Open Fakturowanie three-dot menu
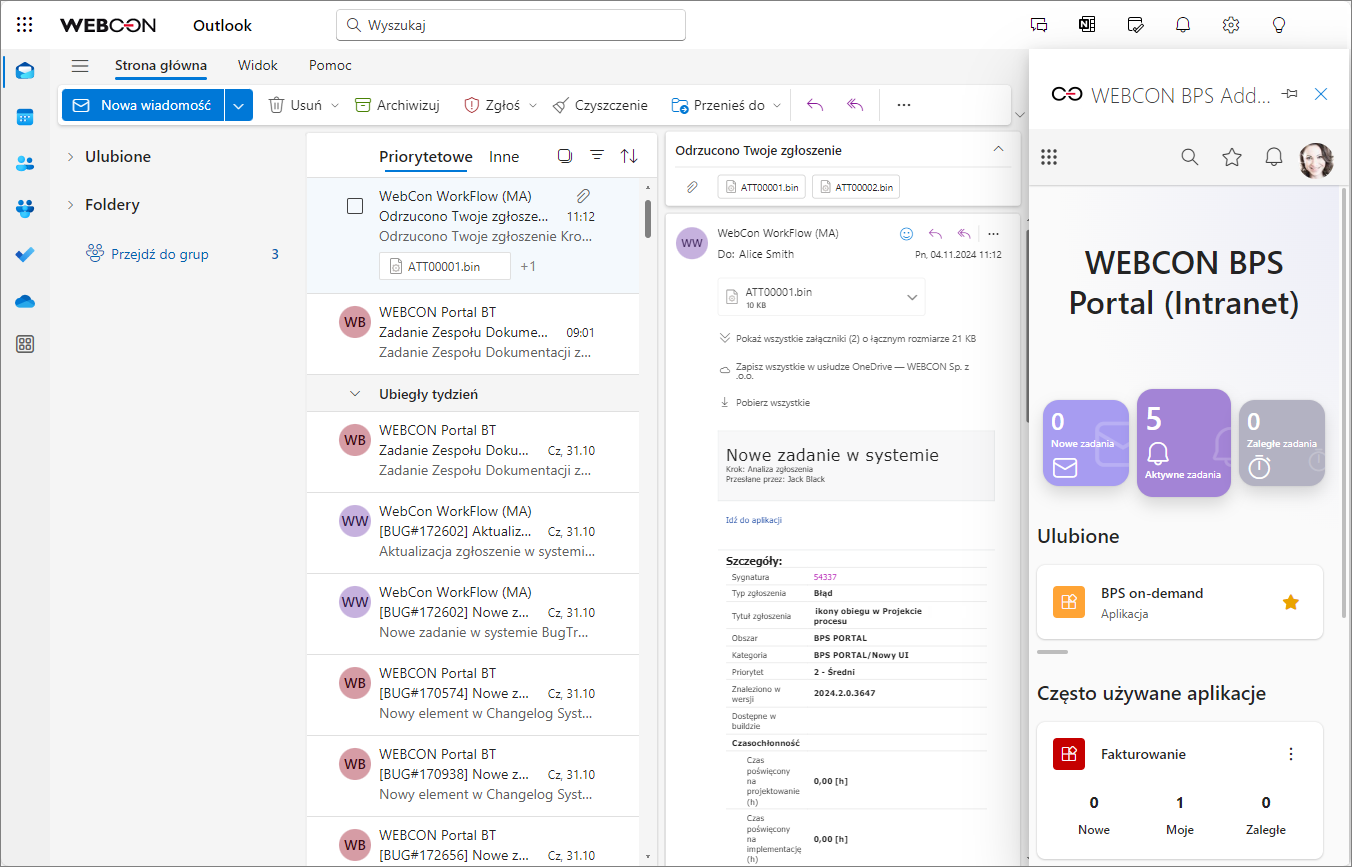The height and width of the screenshot is (867, 1352). pos(1291,754)
